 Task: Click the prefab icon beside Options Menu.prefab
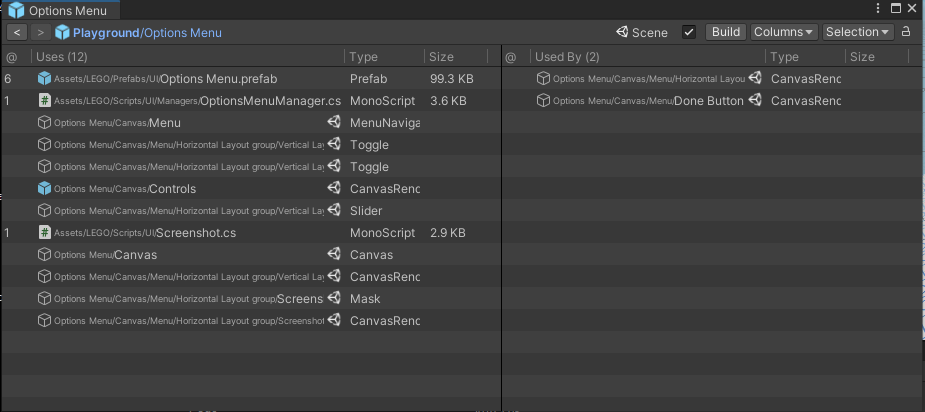point(44,78)
